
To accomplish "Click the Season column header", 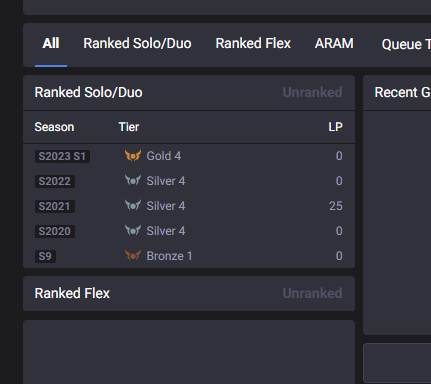I will 54,127.
